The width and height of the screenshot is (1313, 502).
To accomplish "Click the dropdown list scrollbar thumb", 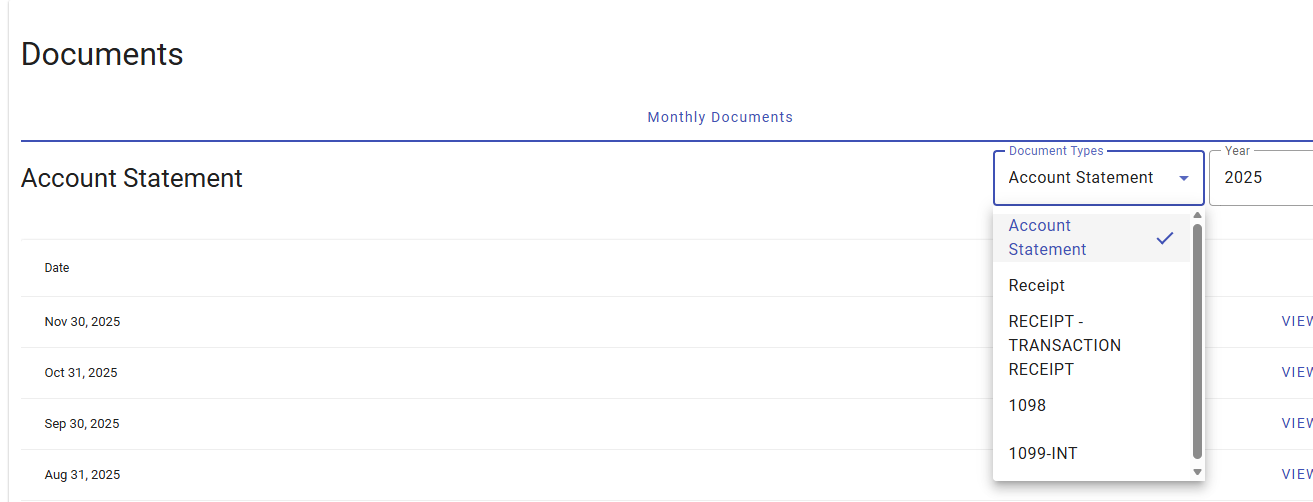I will click(x=1197, y=340).
